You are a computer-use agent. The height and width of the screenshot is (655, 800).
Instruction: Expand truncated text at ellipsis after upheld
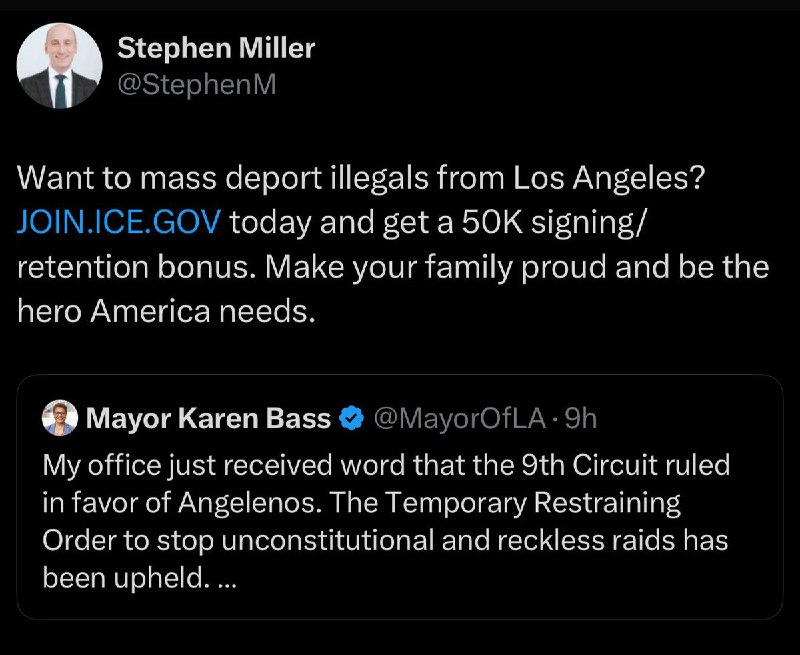point(227,580)
